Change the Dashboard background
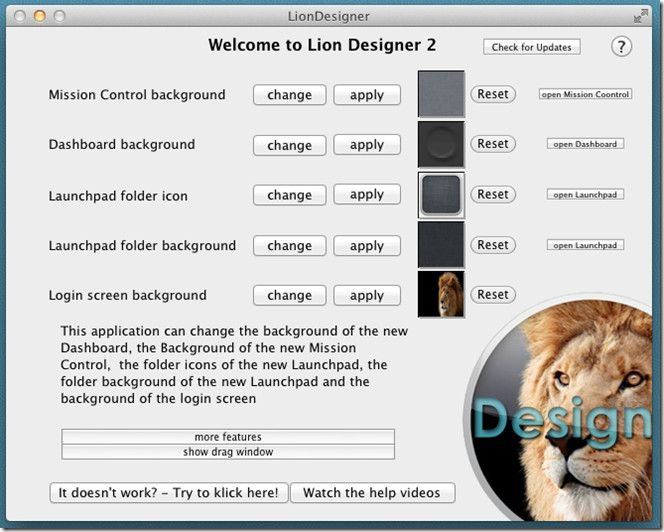Image resolution: width=664 pixels, height=532 pixels. [x=290, y=145]
